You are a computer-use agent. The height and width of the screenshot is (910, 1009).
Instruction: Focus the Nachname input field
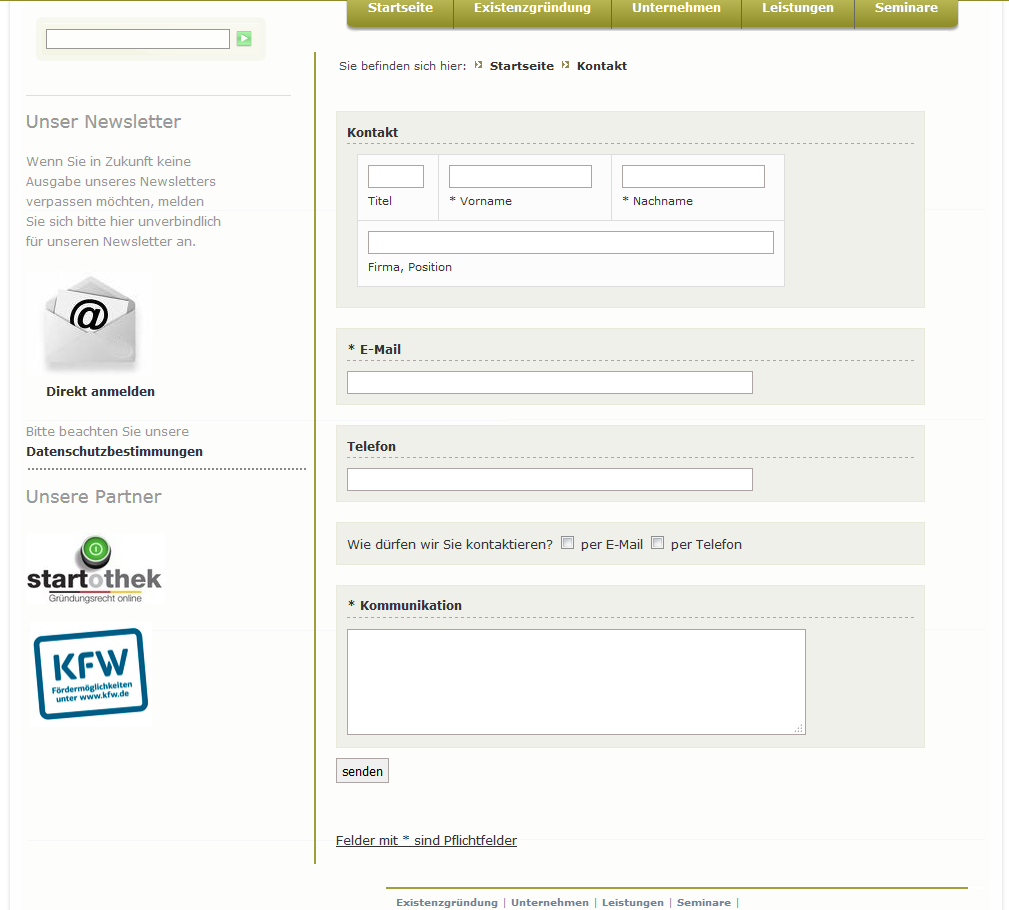click(693, 176)
